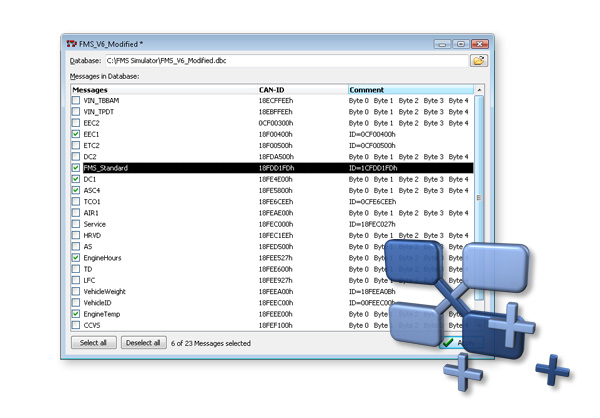
Task: Enable the VIN_TBBAM message checkbox
Action: click(x=76, y=101)
